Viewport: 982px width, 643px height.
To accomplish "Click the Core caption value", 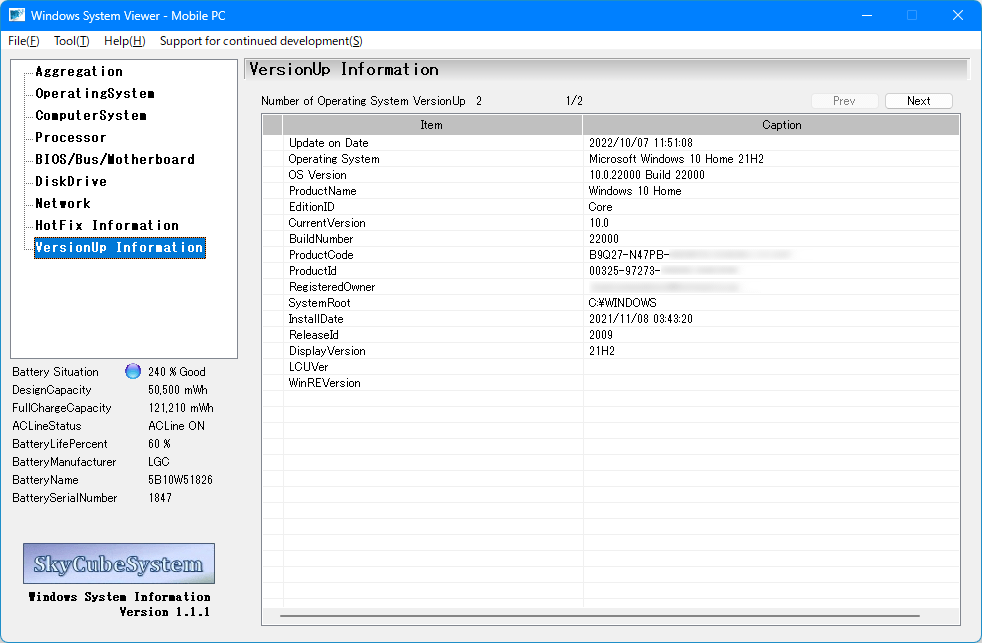I will [x=600, y=207].
